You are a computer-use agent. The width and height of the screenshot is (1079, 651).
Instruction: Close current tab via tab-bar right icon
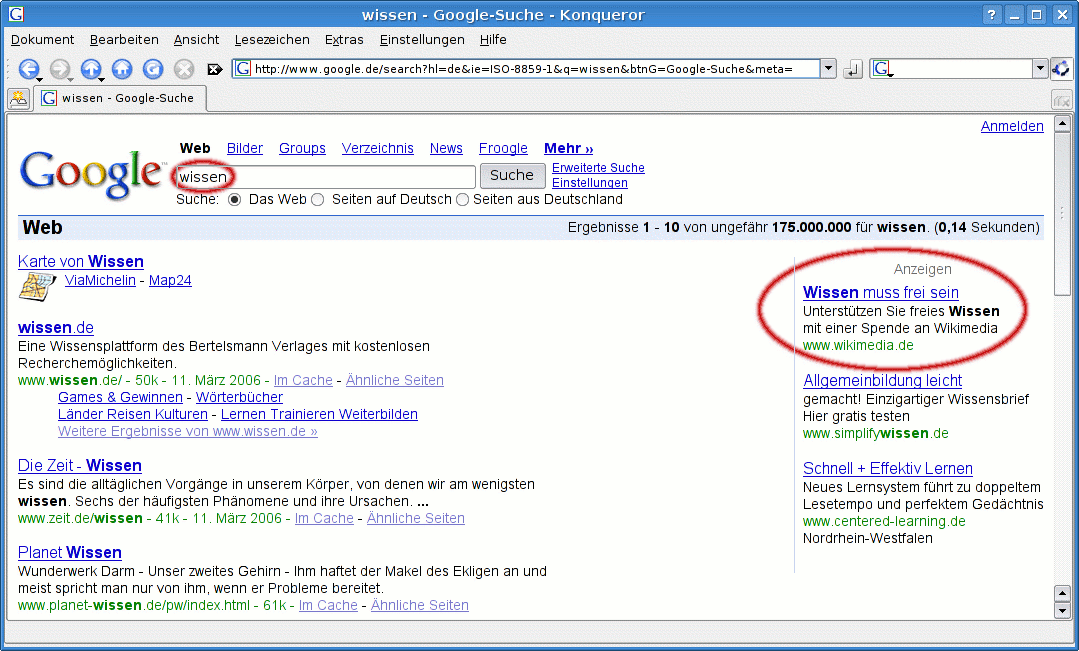pos(1062,101)
